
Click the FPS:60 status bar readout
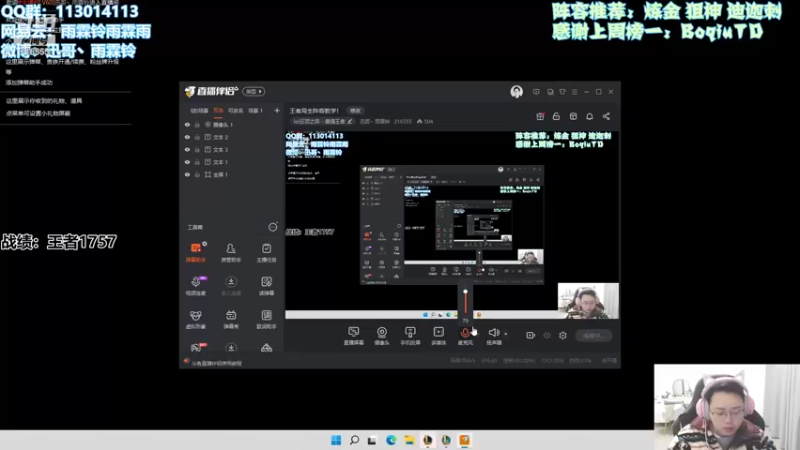click(489, 361)
